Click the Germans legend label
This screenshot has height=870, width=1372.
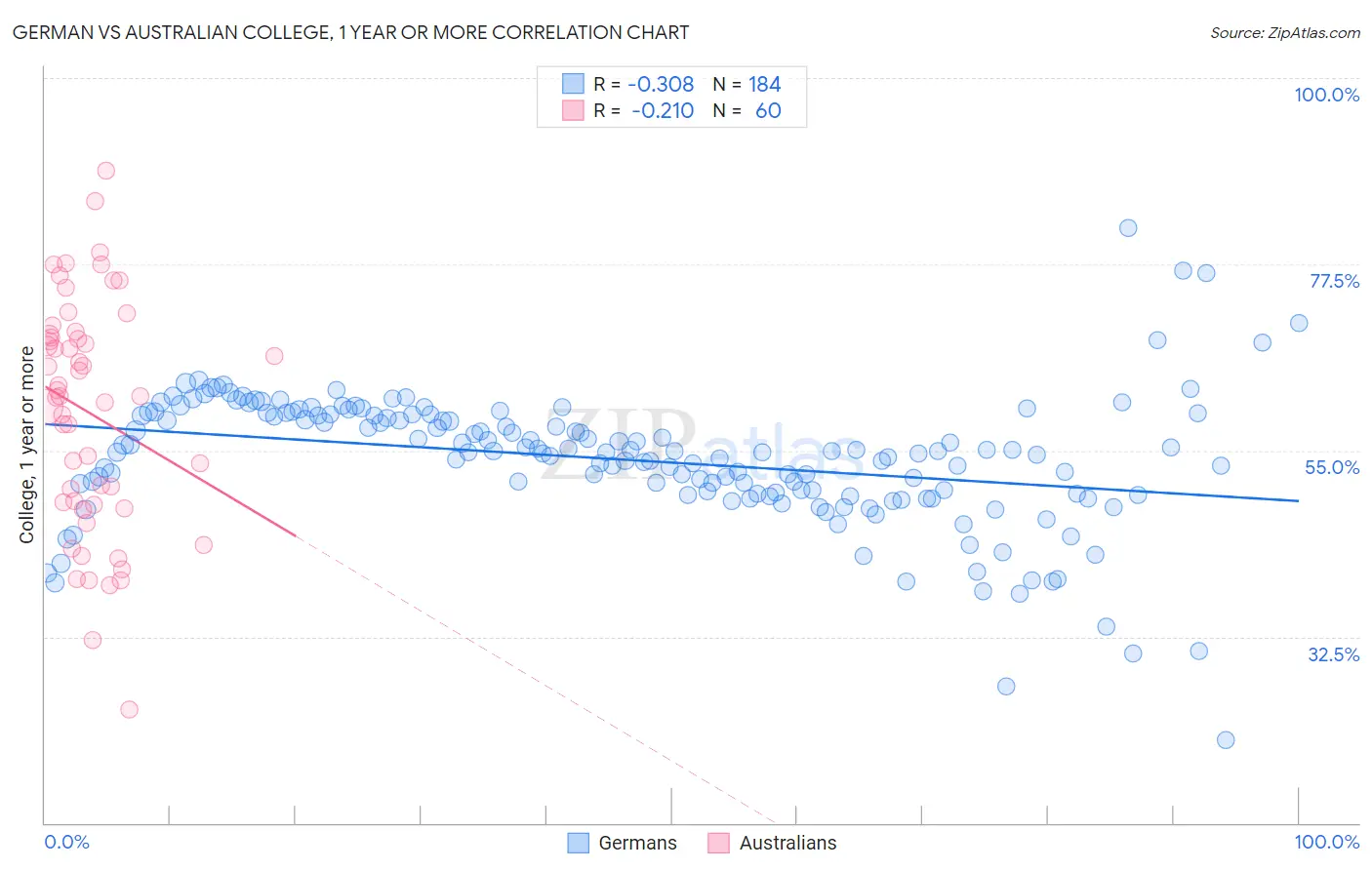pos(637,843)
